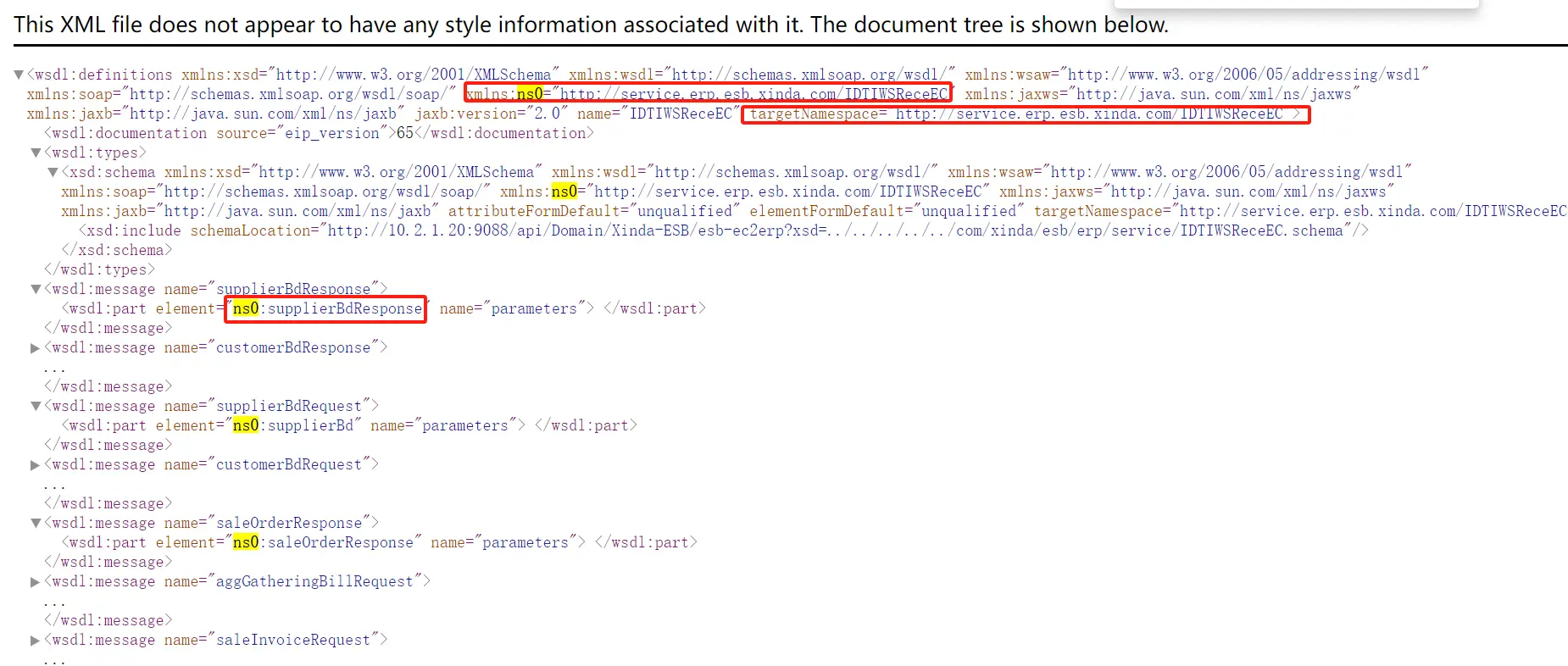Screen dimensions: 1568x666
Task: Click the saleOrderResponse message name text
Action: point(289,523)
